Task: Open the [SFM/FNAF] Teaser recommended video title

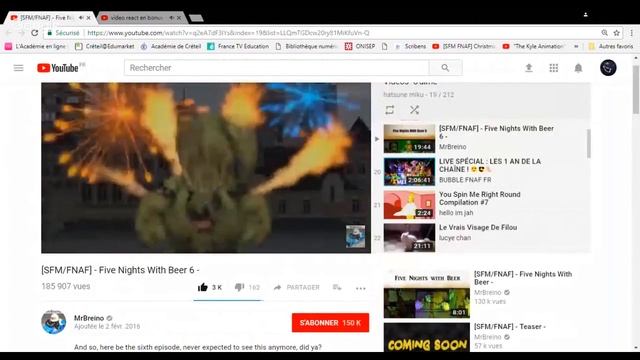Action: [510, 327]
